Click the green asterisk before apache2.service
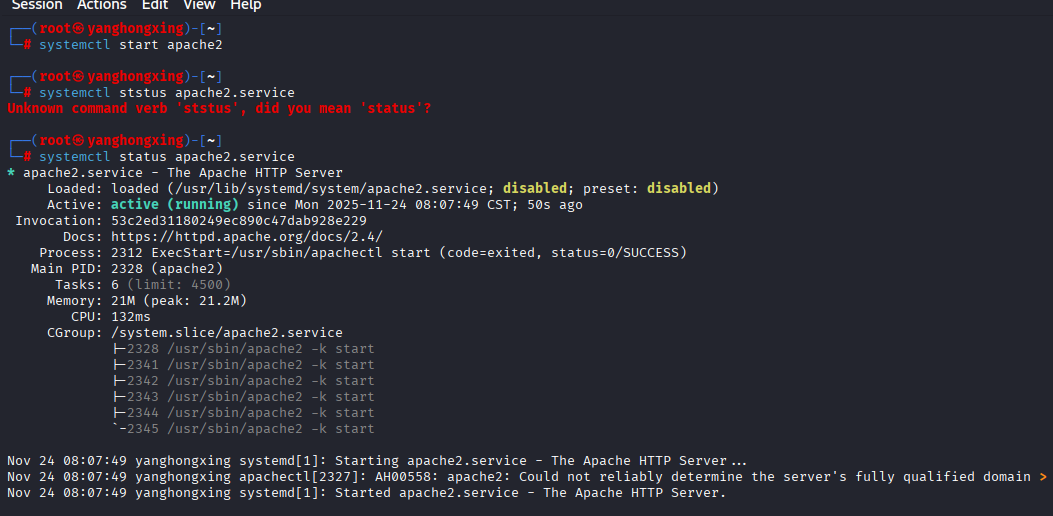The height and width of the screenshot is (516, 1053). point(11,173)
